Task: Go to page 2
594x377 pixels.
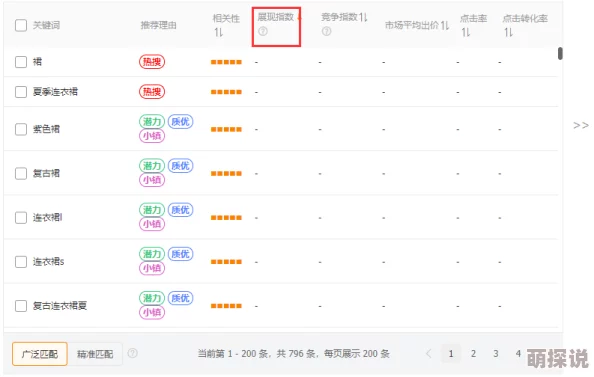Action: (473, 354)
